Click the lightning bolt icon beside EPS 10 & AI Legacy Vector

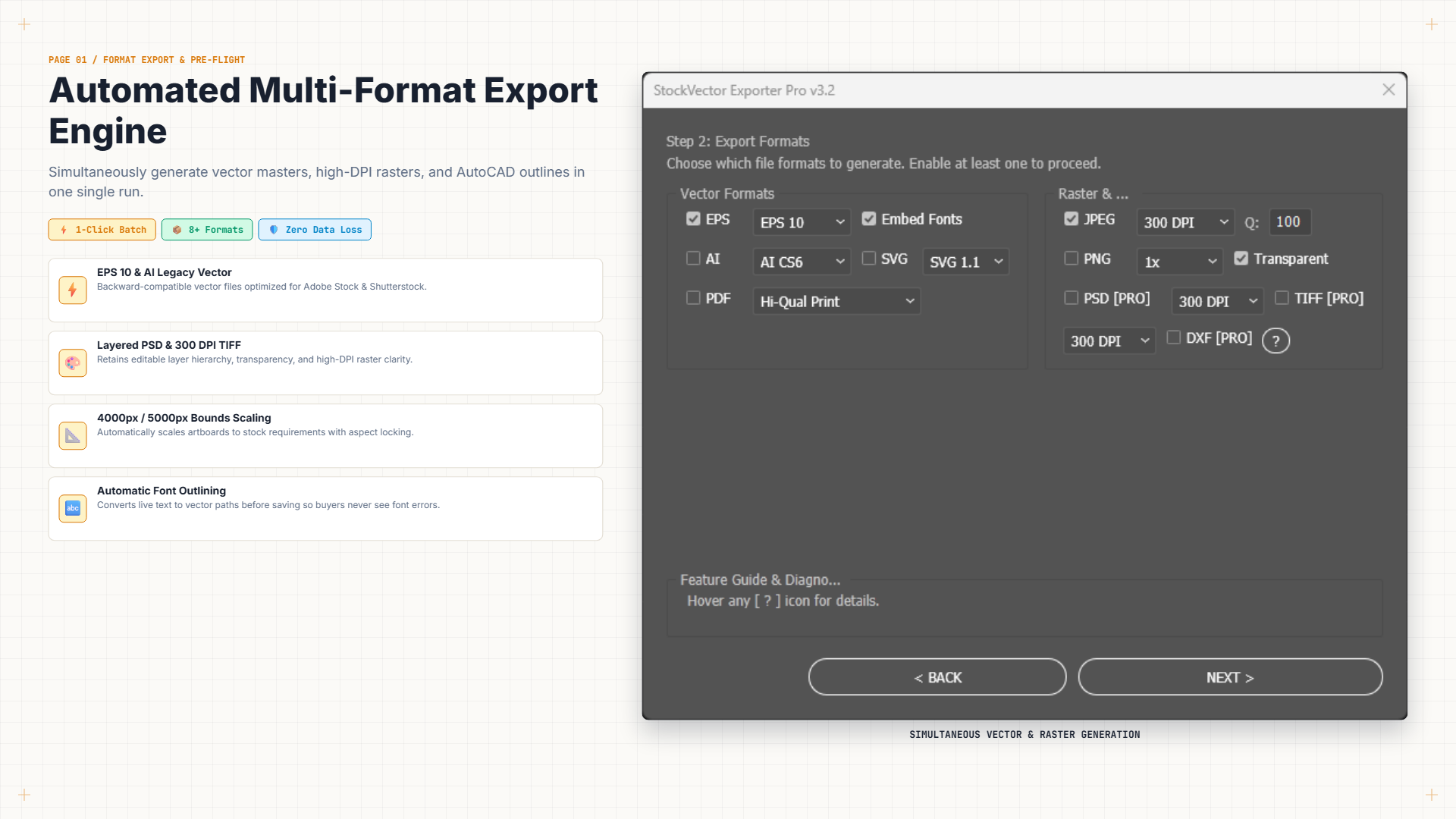[x=73, y=290]
